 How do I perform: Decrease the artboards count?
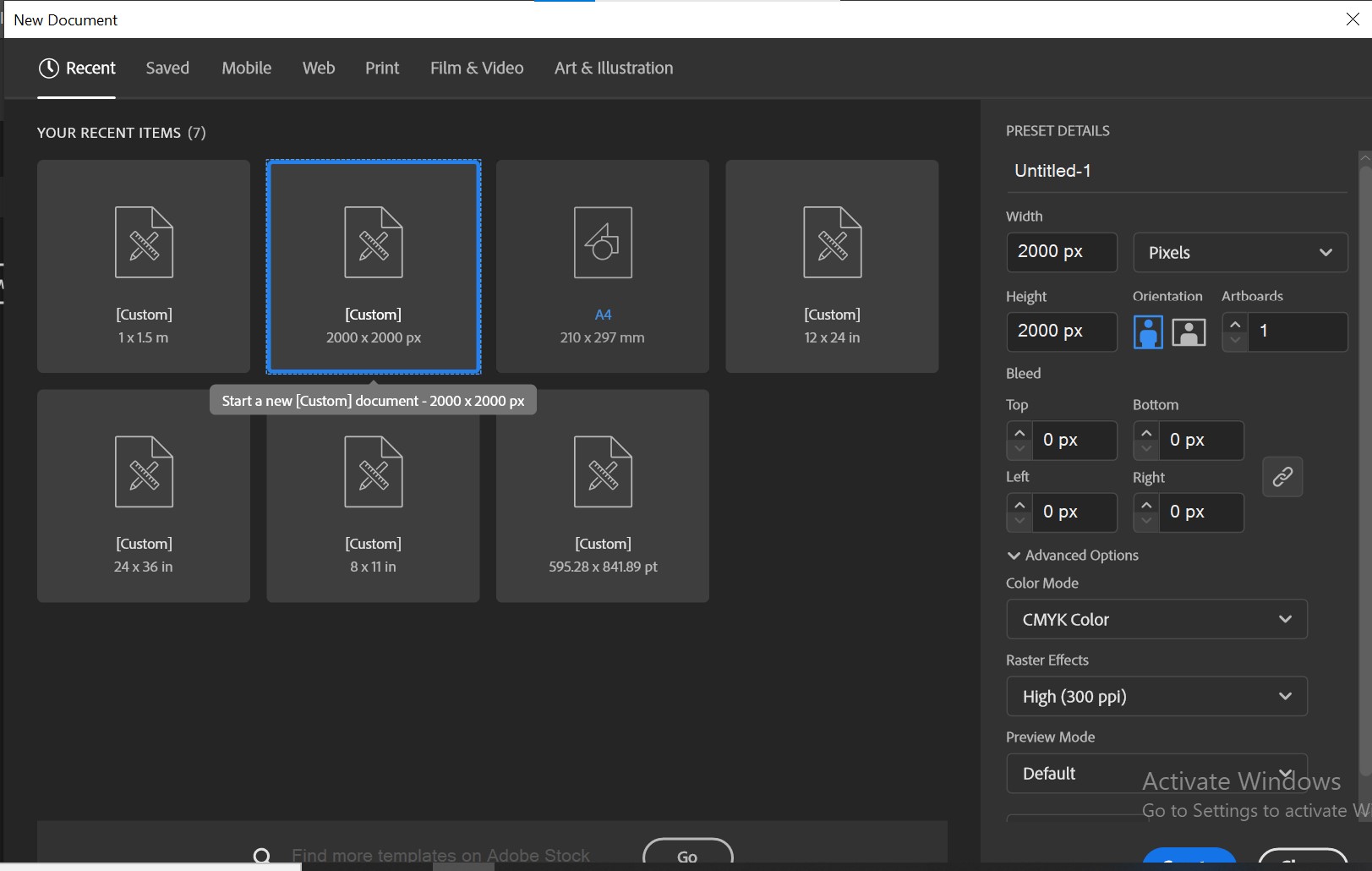coord(1235,340)
